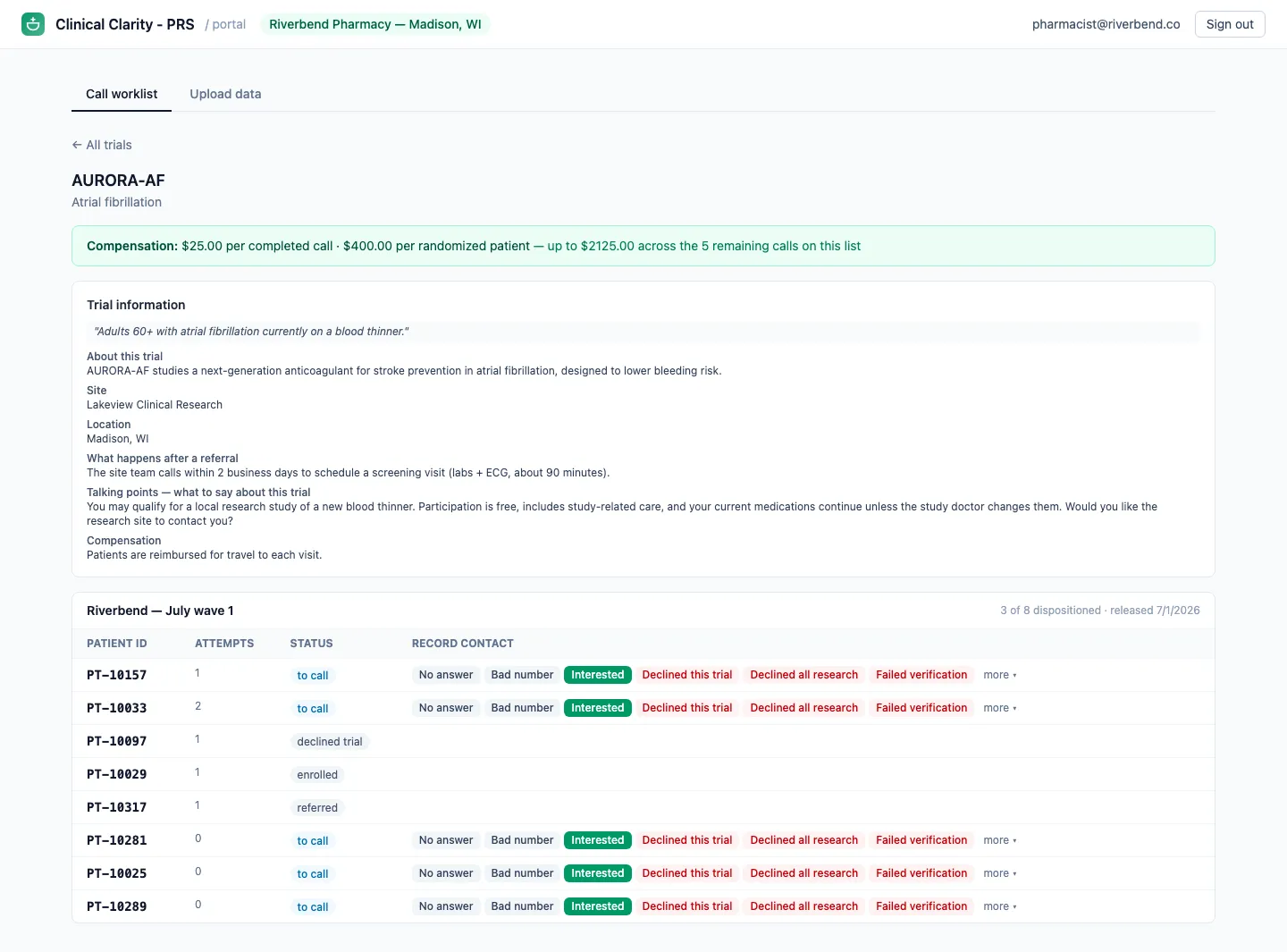The image size is (1287, 952).
Task: Mark PT-10281 as Bad number
Action: click(522, 840)
